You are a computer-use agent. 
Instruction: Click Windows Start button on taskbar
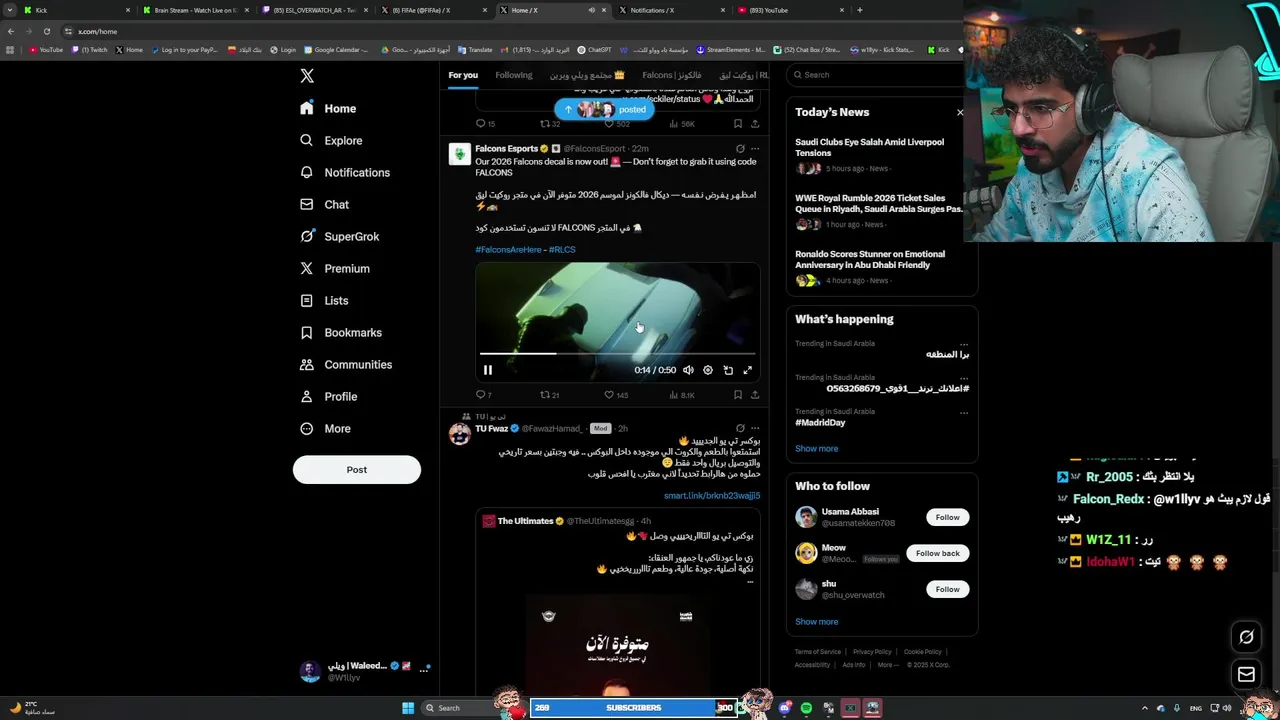(x=408, y=708)
